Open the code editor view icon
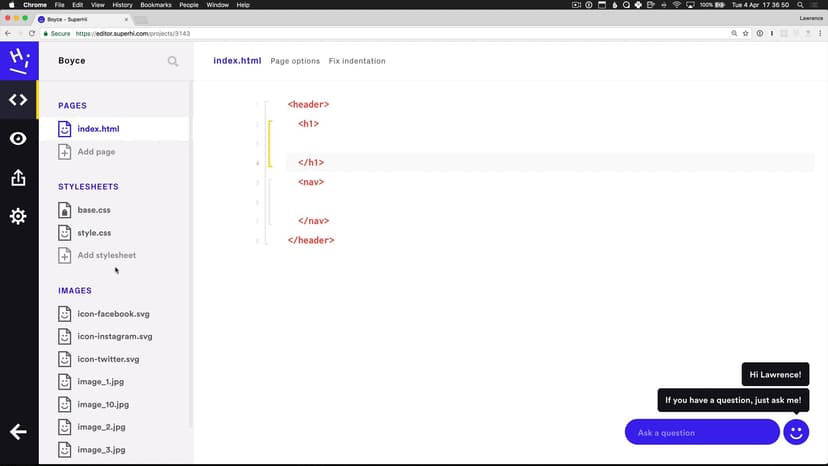 click(x=18, y=100)
